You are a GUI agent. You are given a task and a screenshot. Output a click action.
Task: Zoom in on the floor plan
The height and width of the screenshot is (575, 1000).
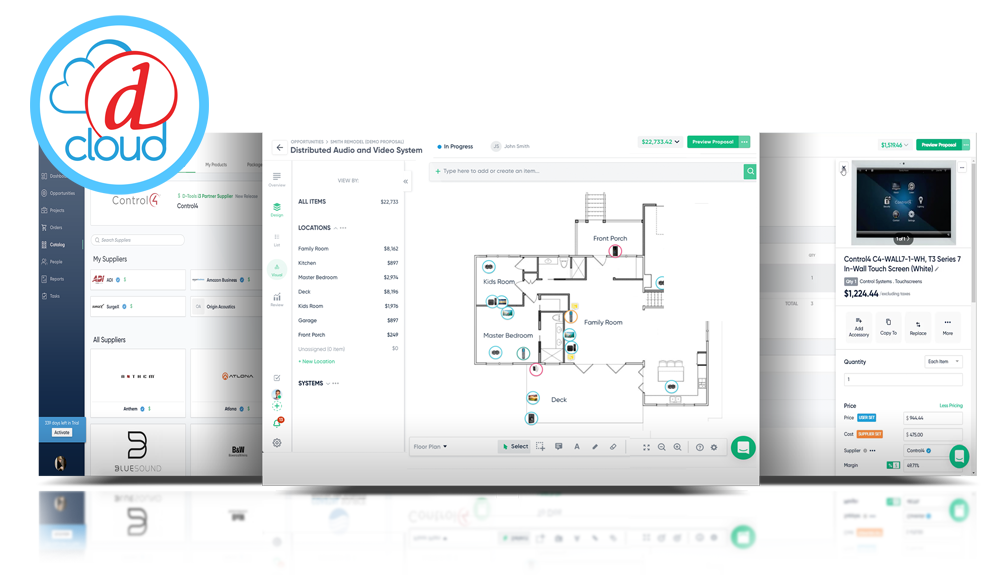677,448
